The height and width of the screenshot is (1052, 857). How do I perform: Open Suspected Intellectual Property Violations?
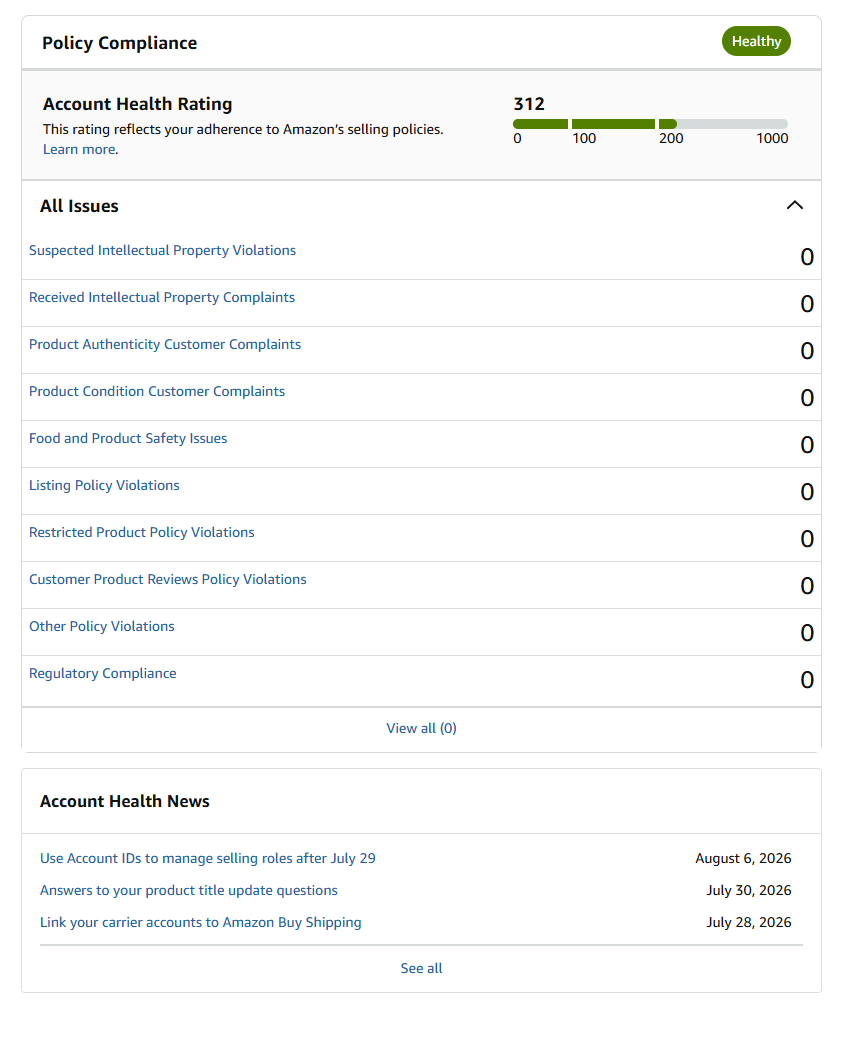[162, 250]
